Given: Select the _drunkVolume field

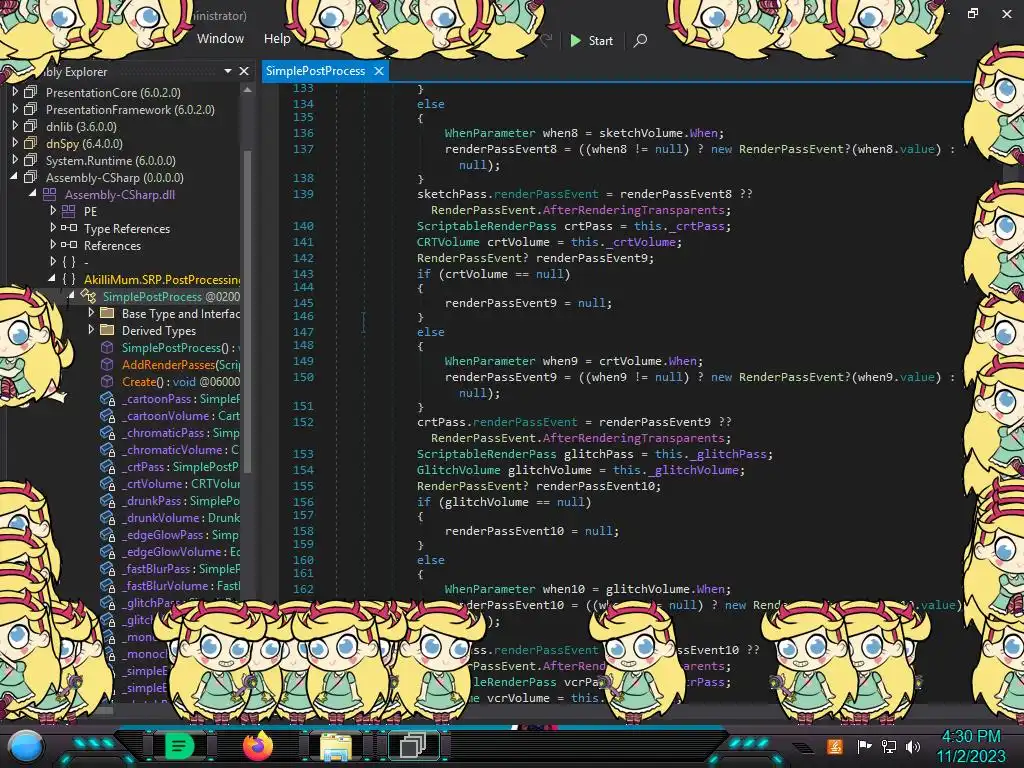Looking at the screenshot, I should coord(181,517).
